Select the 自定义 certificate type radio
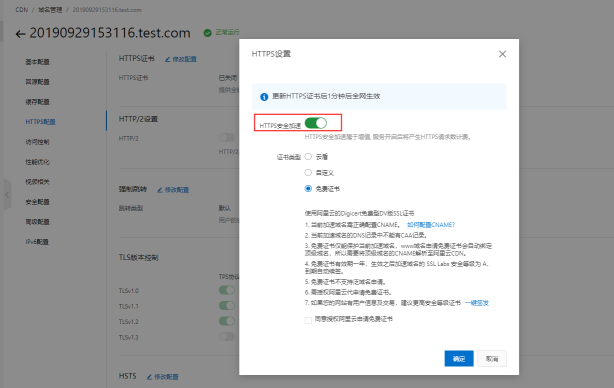Viewport: 614px width, 388px height. tap(308, 173)
